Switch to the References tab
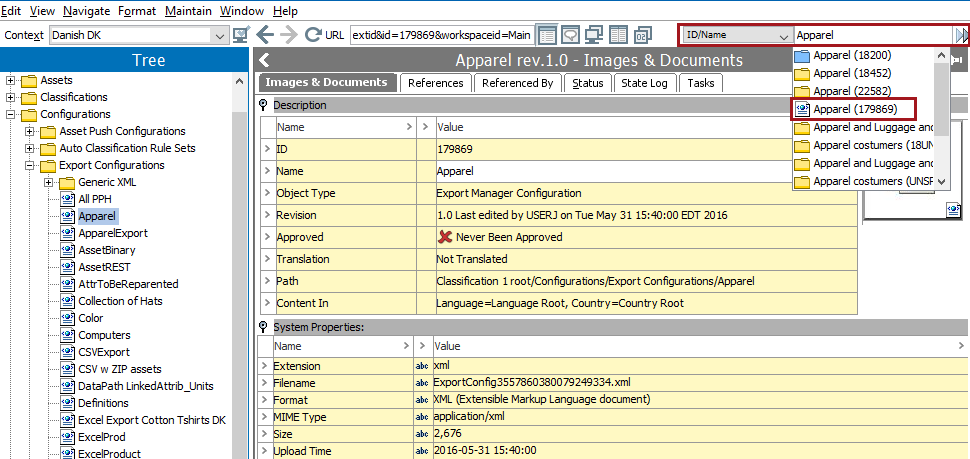 435,83
